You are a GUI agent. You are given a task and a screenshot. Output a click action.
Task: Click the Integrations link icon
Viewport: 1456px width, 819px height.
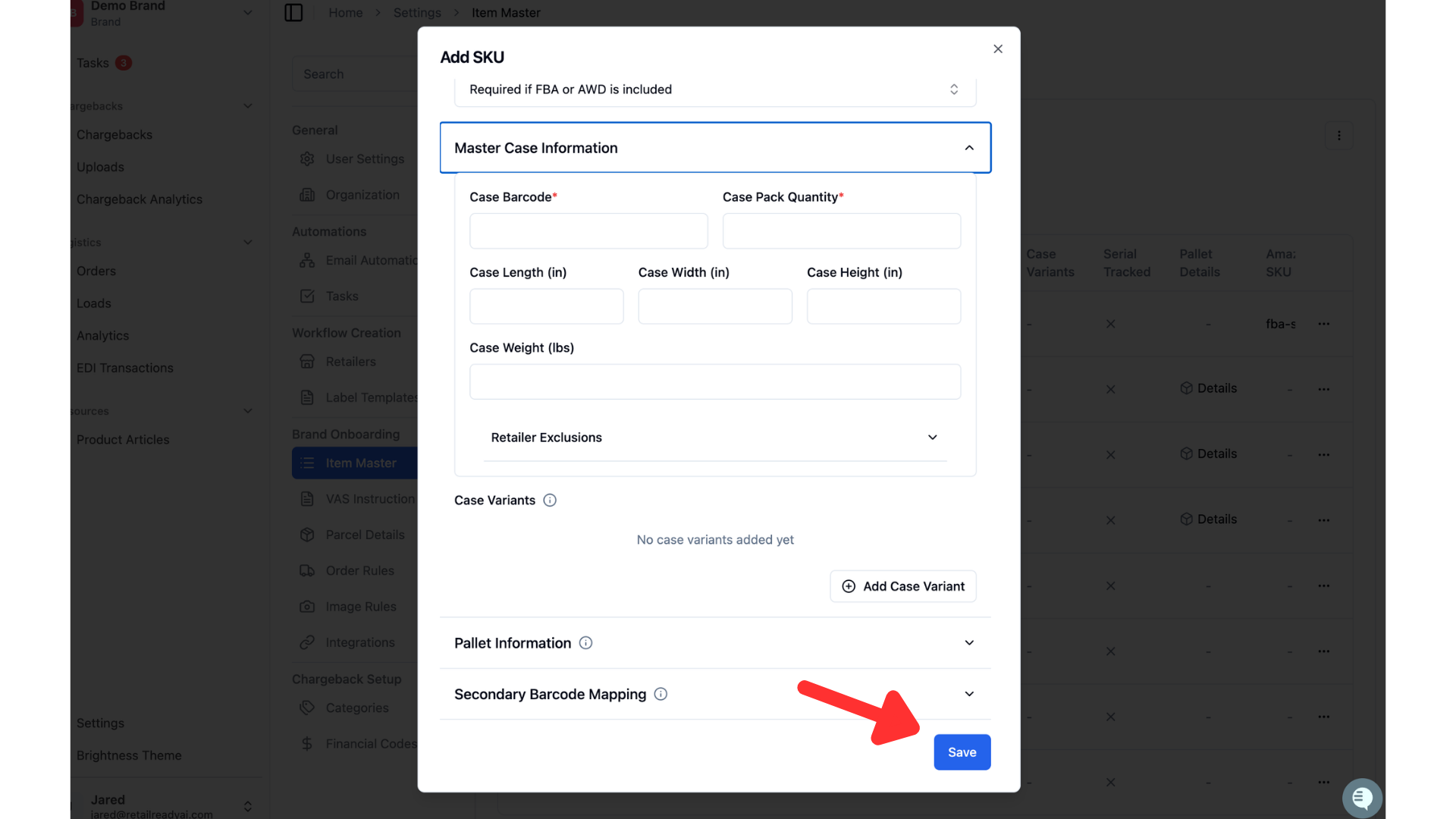307,642
